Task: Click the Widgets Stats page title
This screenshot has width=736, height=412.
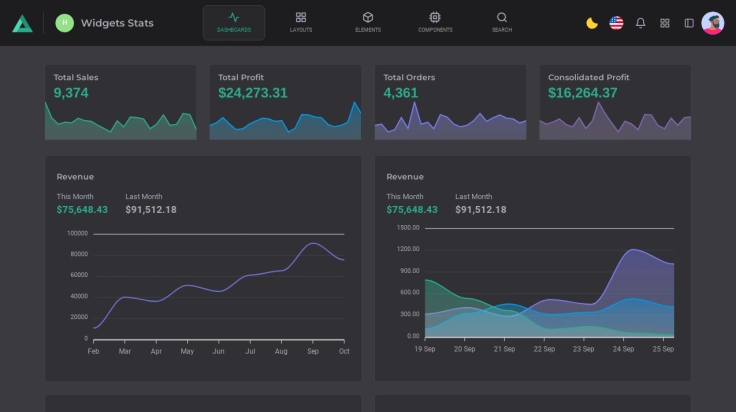Action: pos(117,23)
